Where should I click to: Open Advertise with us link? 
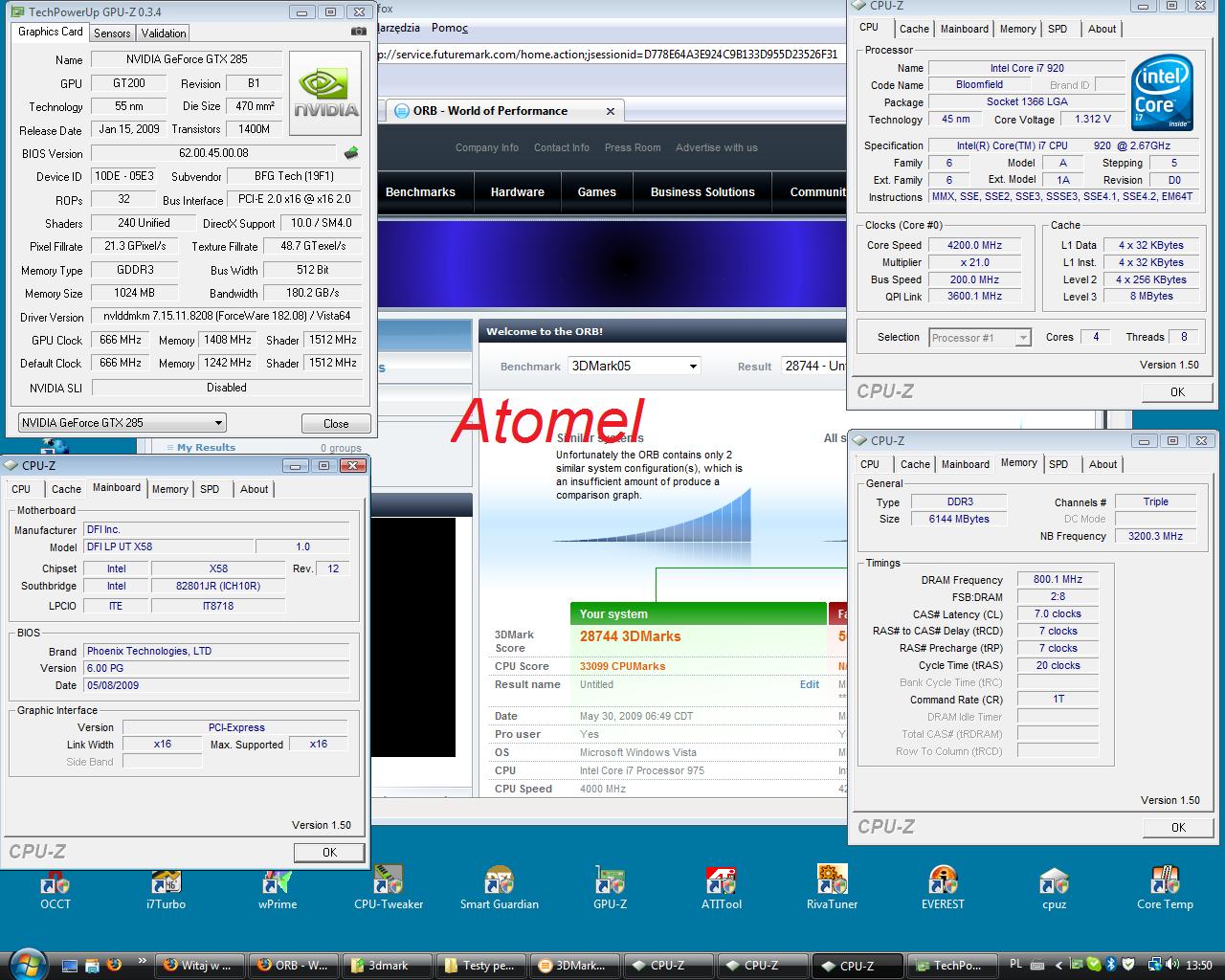pos(717,147)
